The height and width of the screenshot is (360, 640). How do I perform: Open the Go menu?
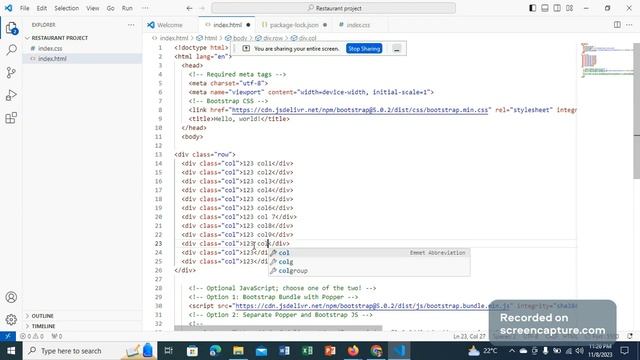110,8
